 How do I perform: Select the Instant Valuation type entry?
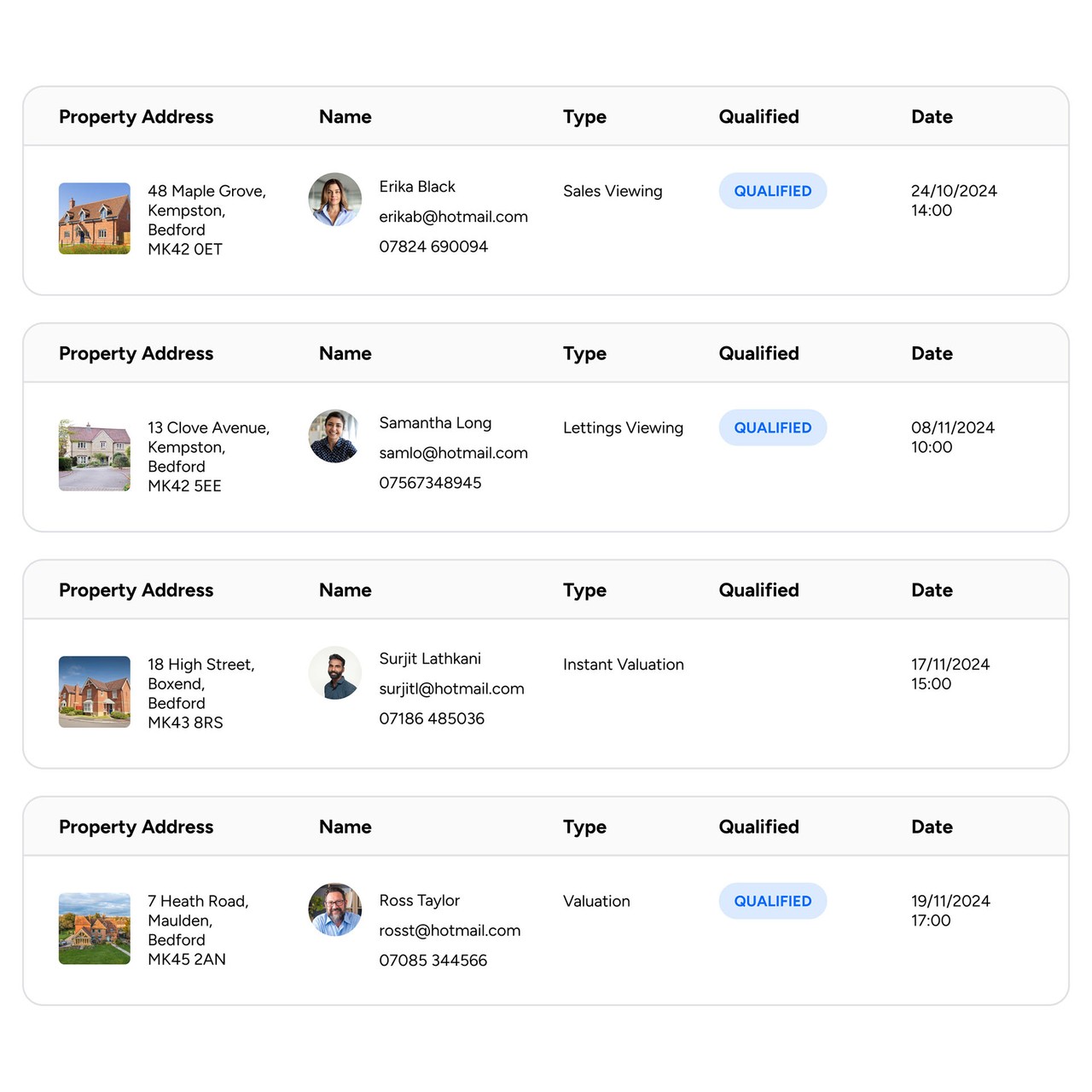click(x=623, y=665)
